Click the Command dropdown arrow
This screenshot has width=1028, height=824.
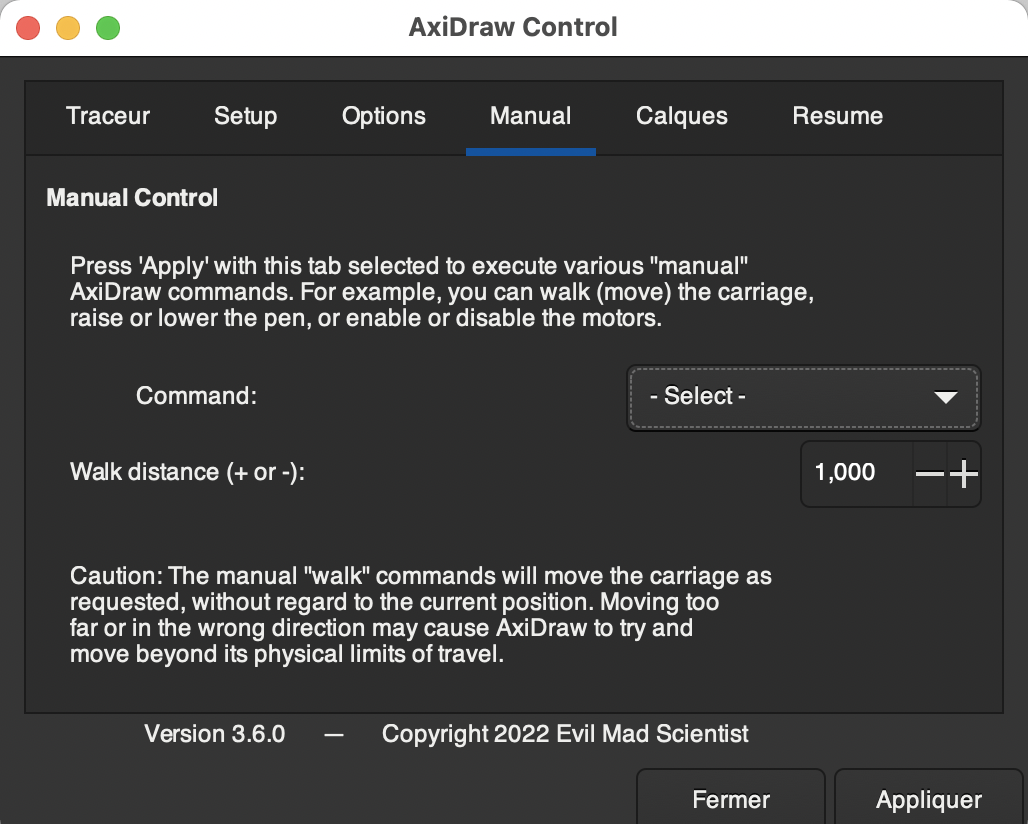point(945,397)
